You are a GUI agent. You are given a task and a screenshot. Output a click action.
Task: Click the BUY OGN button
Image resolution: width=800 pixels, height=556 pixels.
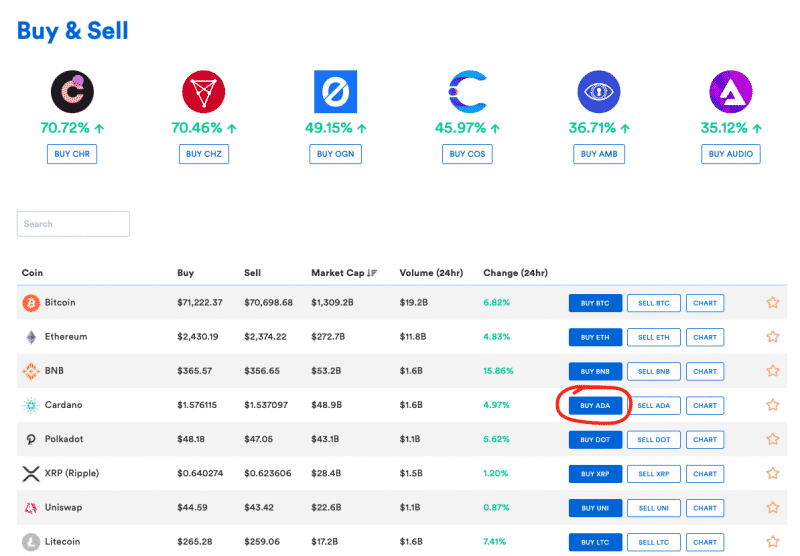pos(335,154)
